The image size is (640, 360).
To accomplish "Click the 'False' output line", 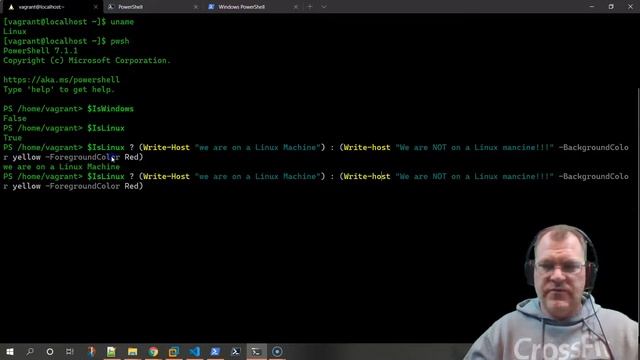I will pos(15,118).
